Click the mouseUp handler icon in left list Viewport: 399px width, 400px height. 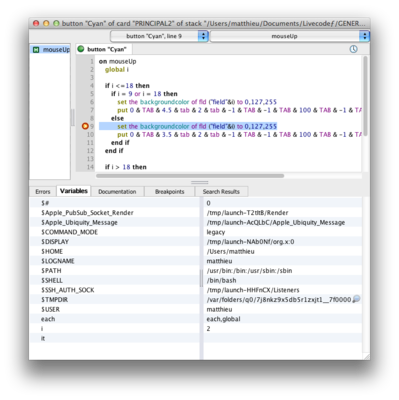tap(36, 50)
